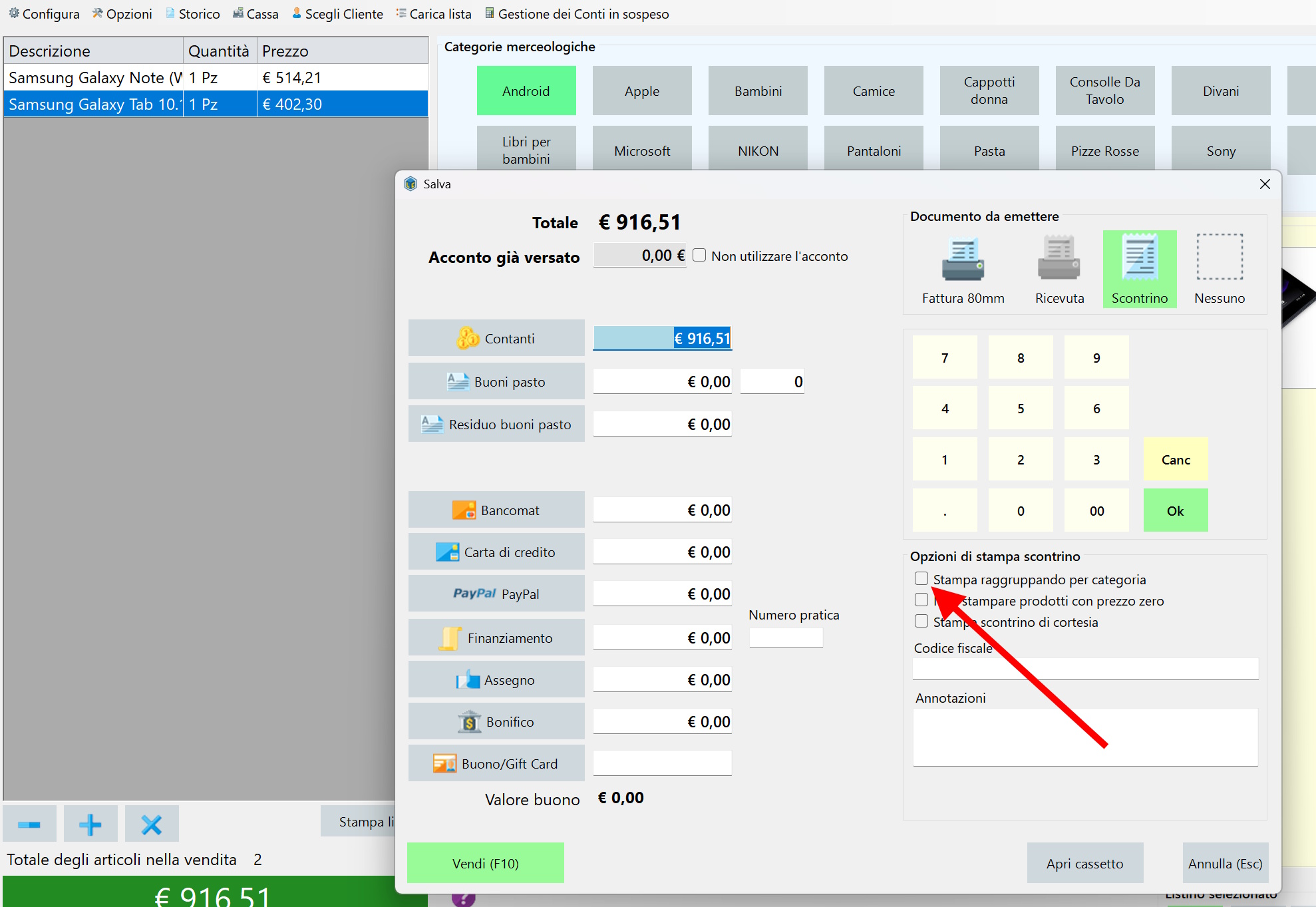Choose the Nessuno empty document icon
This screenshot has height=907, width=1316.
1220,269
